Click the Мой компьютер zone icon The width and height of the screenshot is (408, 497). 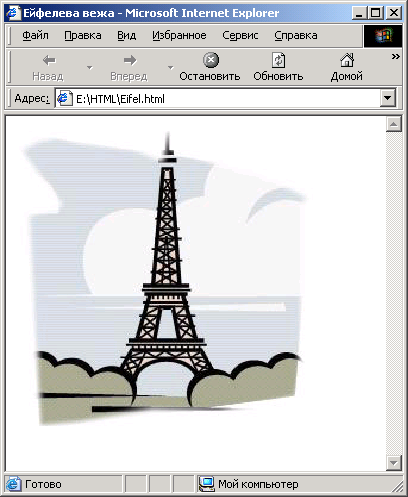[x=206, y=484]
